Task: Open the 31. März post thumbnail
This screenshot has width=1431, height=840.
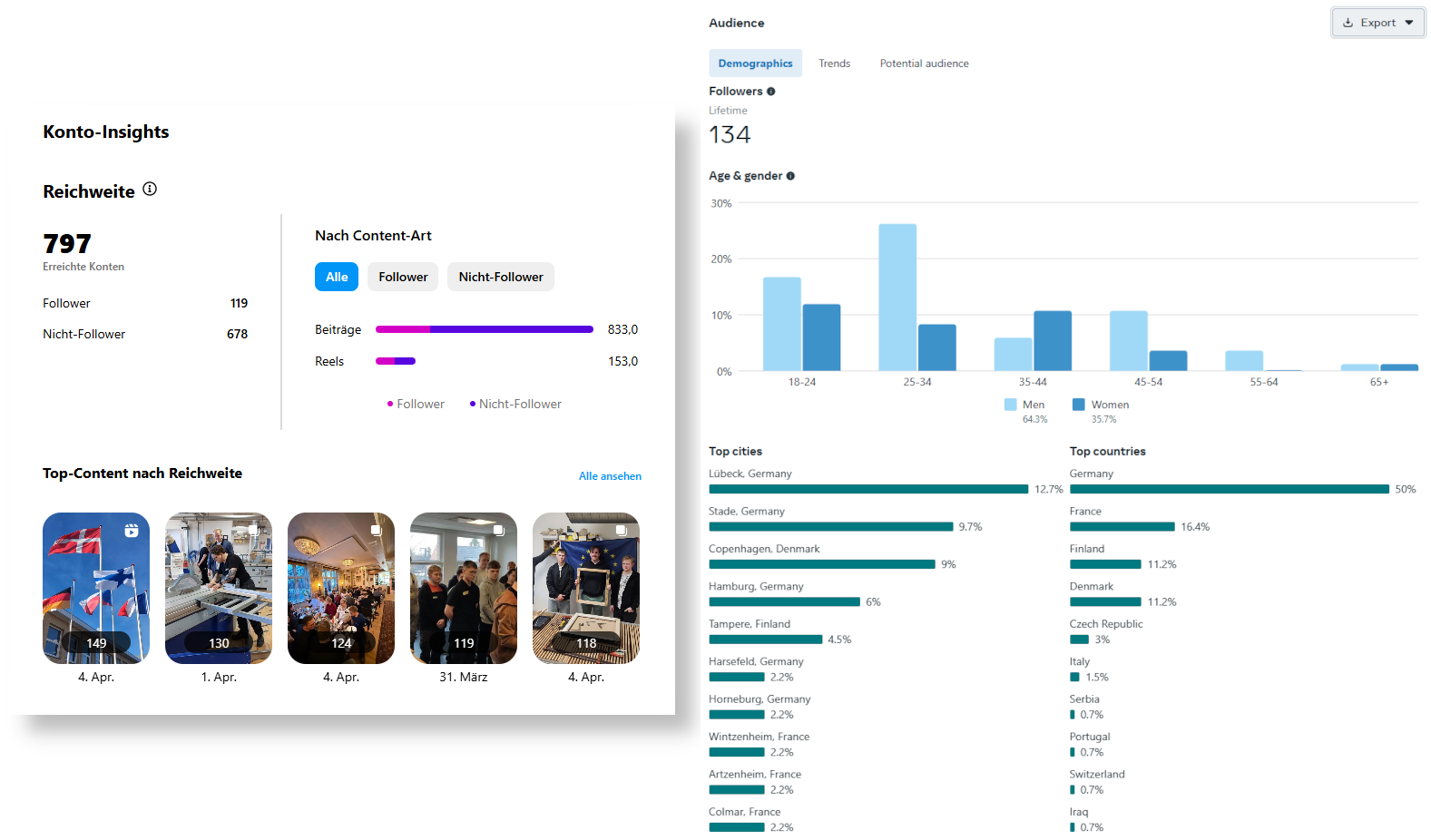Action: pos(464,588)
